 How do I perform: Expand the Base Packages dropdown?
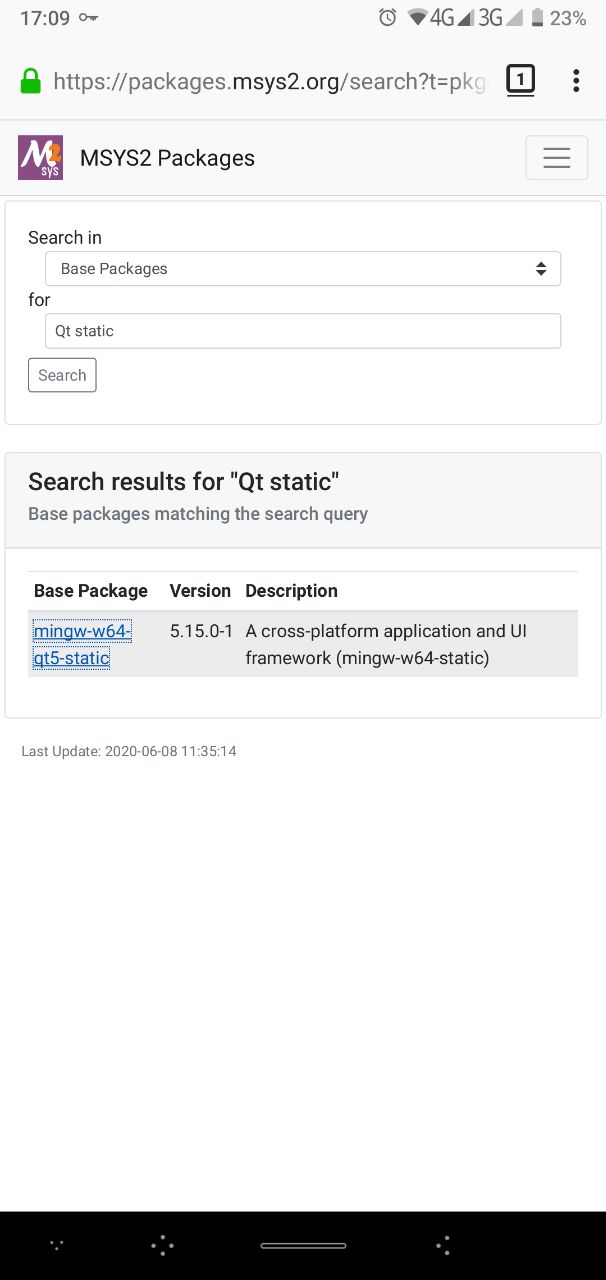tap(303, 268)
